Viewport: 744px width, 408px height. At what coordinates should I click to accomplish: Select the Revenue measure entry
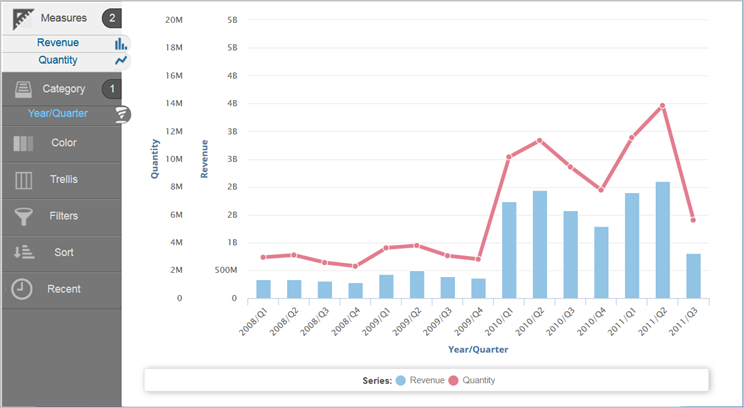coord(58,43)
